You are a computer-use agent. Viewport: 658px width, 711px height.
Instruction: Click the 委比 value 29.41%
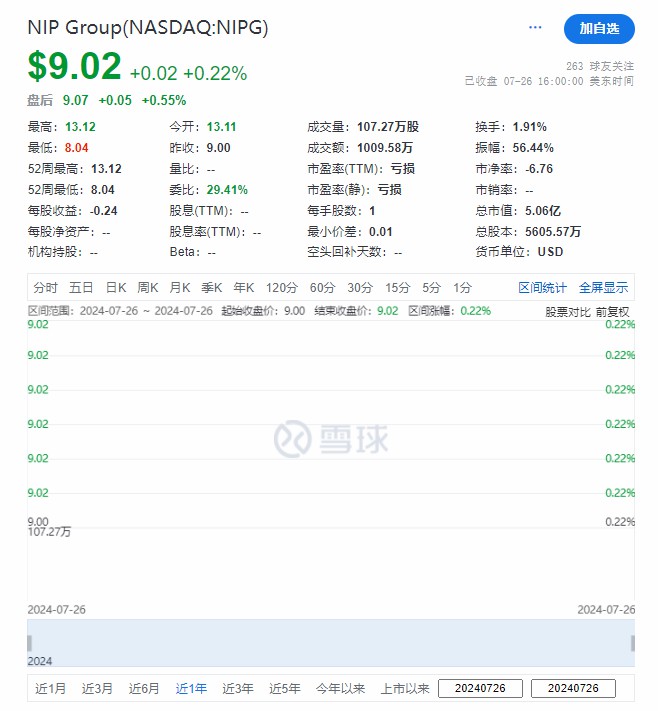coord(227,190)
